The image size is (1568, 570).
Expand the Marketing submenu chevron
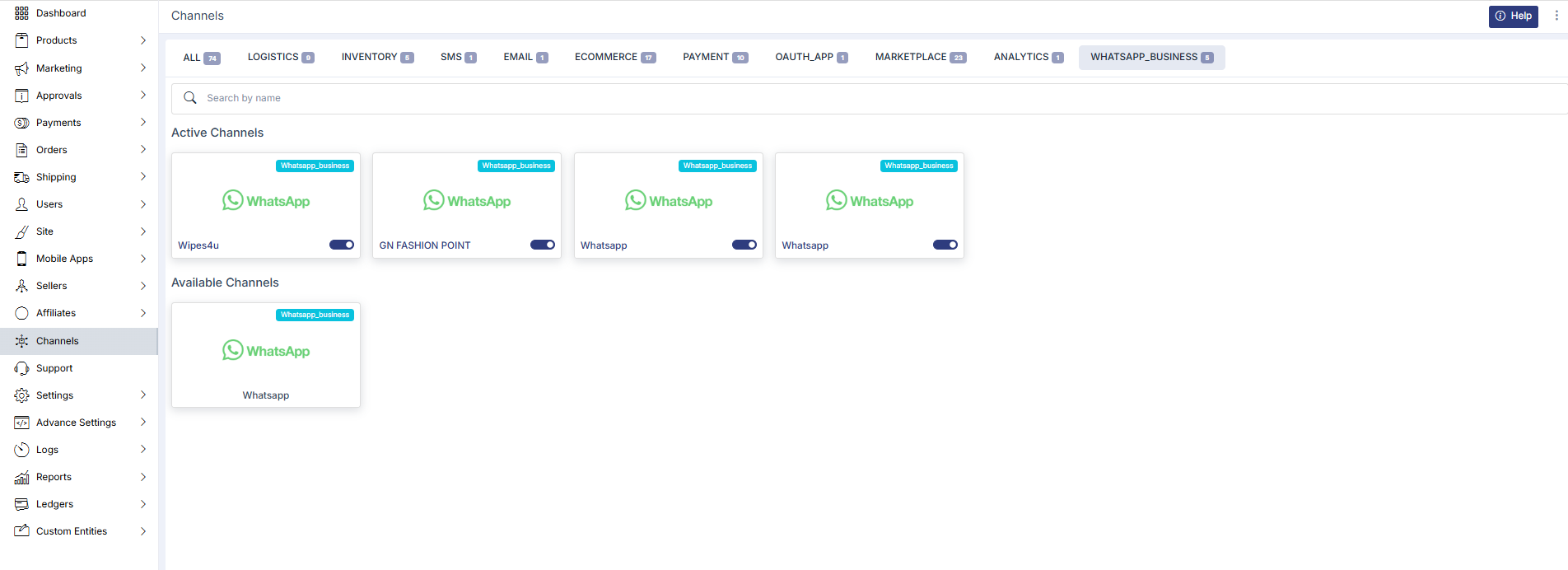pyautogui.click(x=143, y=68)
